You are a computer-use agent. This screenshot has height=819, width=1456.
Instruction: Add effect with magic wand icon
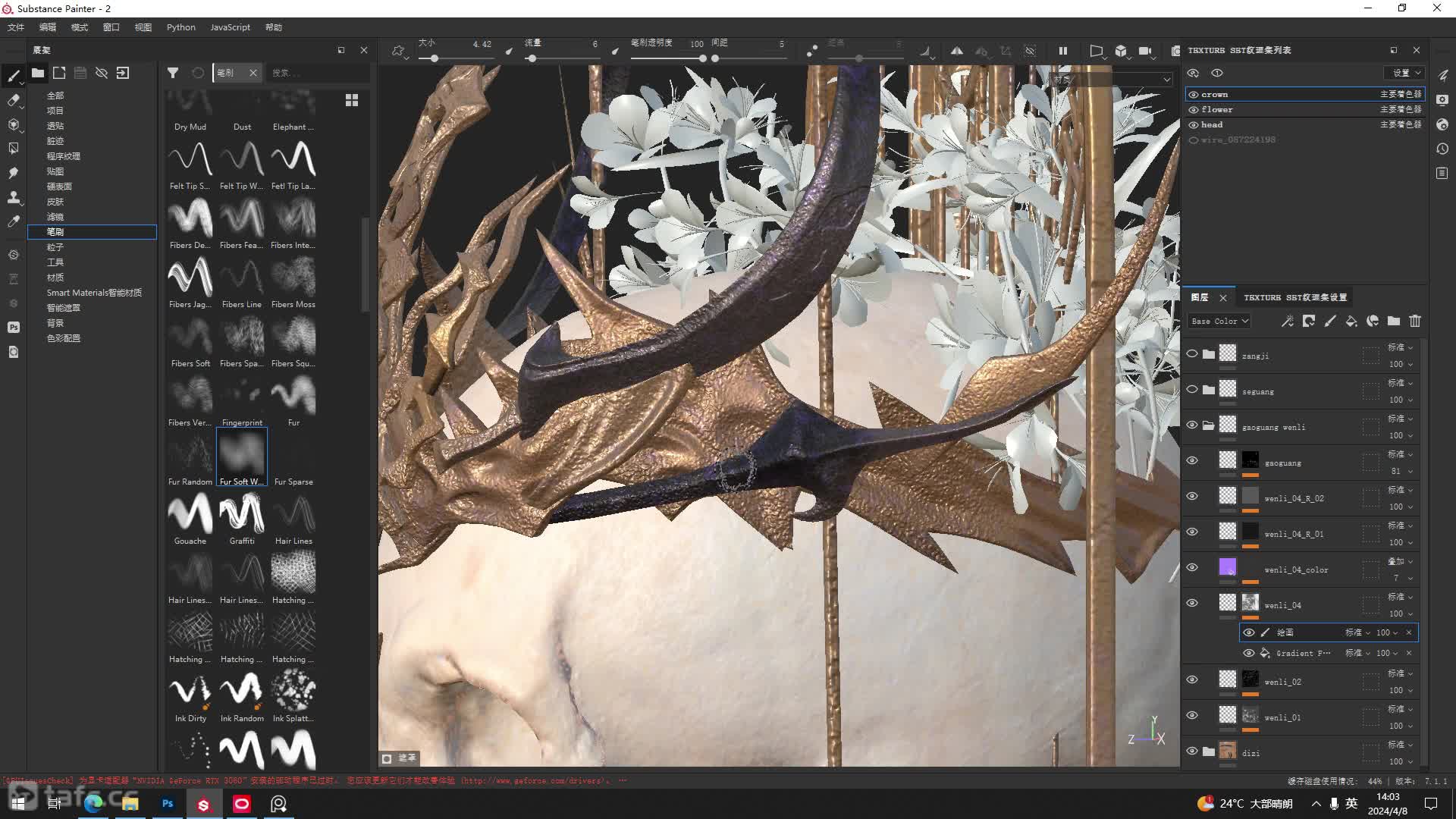(x=1288, y=322)
